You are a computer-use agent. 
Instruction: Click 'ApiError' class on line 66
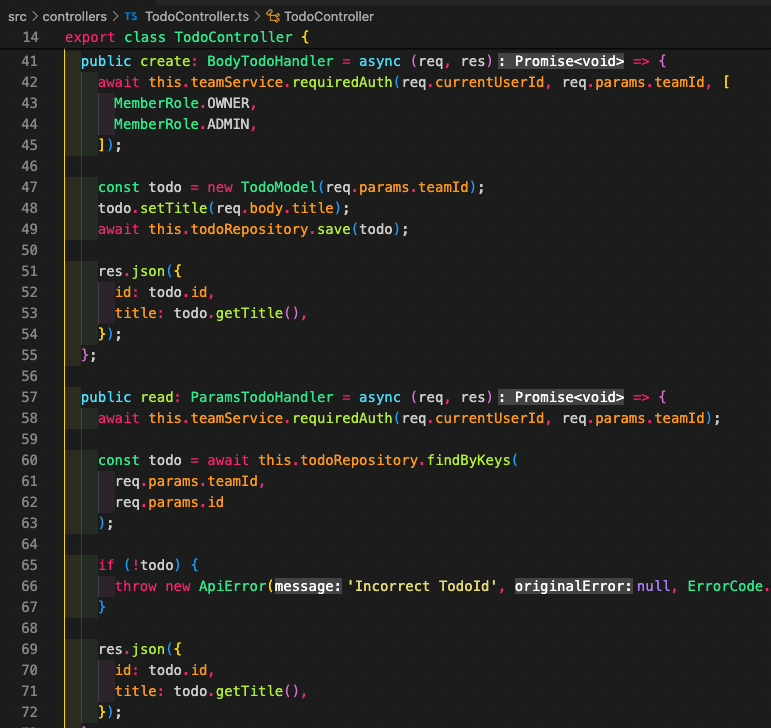point(233,586)
